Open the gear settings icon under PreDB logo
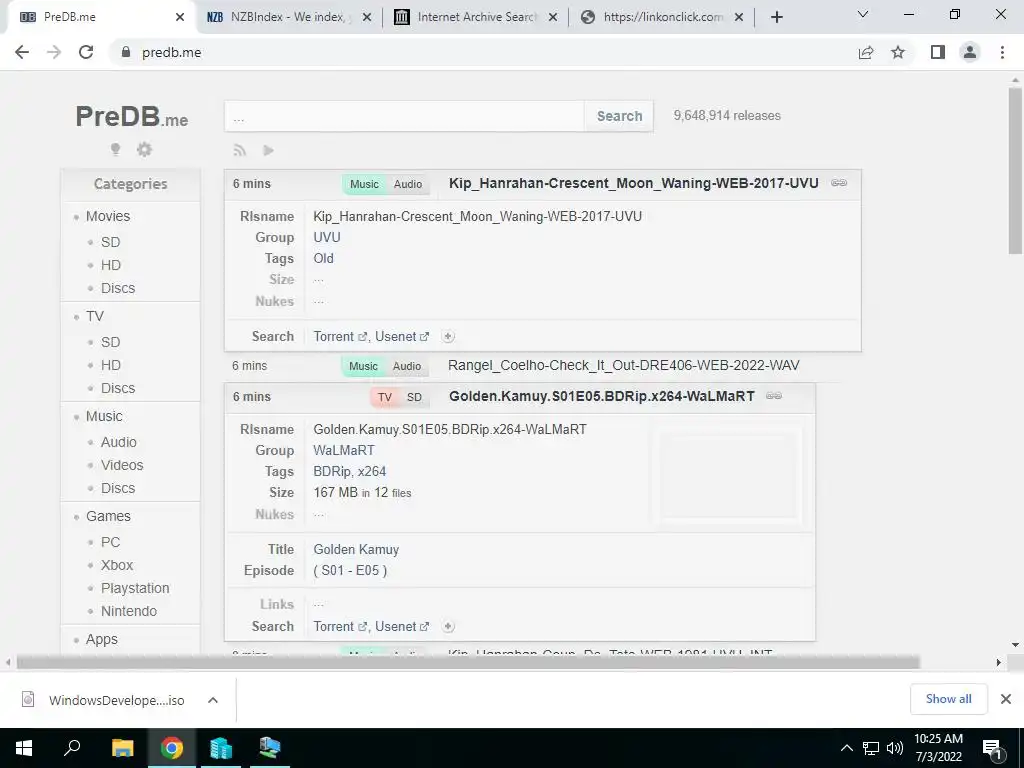 point(144,150)
